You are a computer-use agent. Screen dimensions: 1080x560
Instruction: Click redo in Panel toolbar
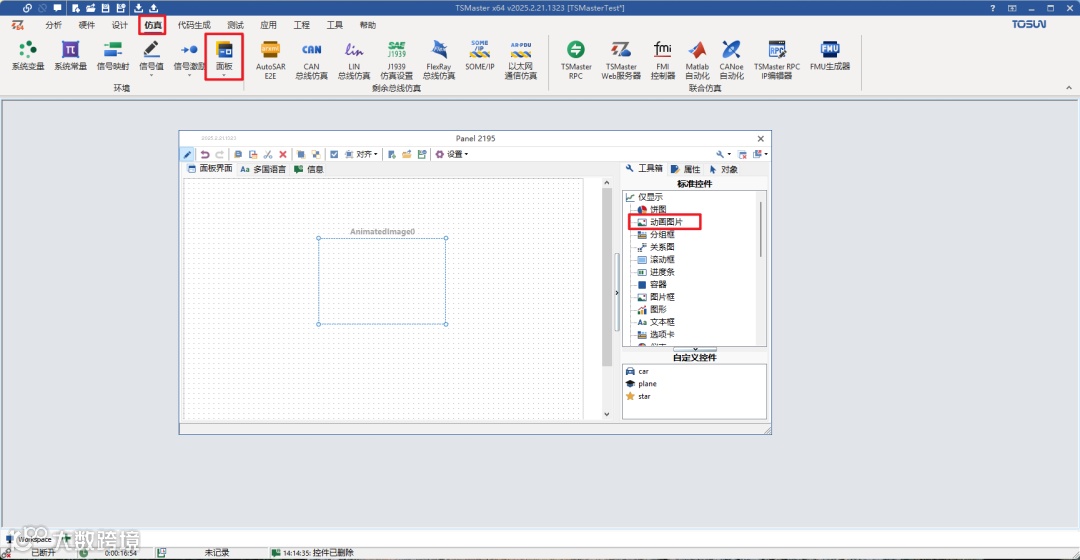click(219, 154)
